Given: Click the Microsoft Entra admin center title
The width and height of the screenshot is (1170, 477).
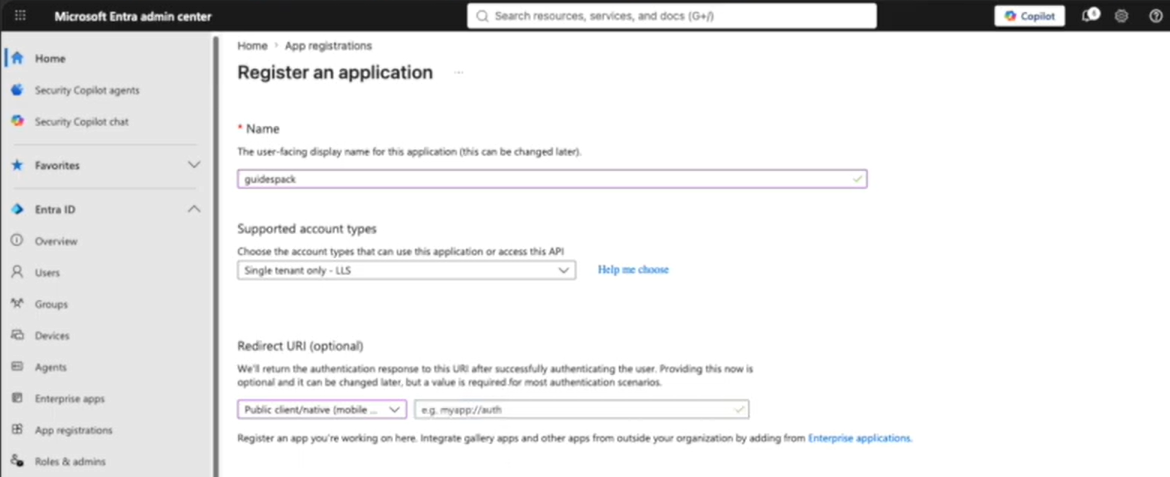Looking at the screenshot, I should [x=133, y=16].
